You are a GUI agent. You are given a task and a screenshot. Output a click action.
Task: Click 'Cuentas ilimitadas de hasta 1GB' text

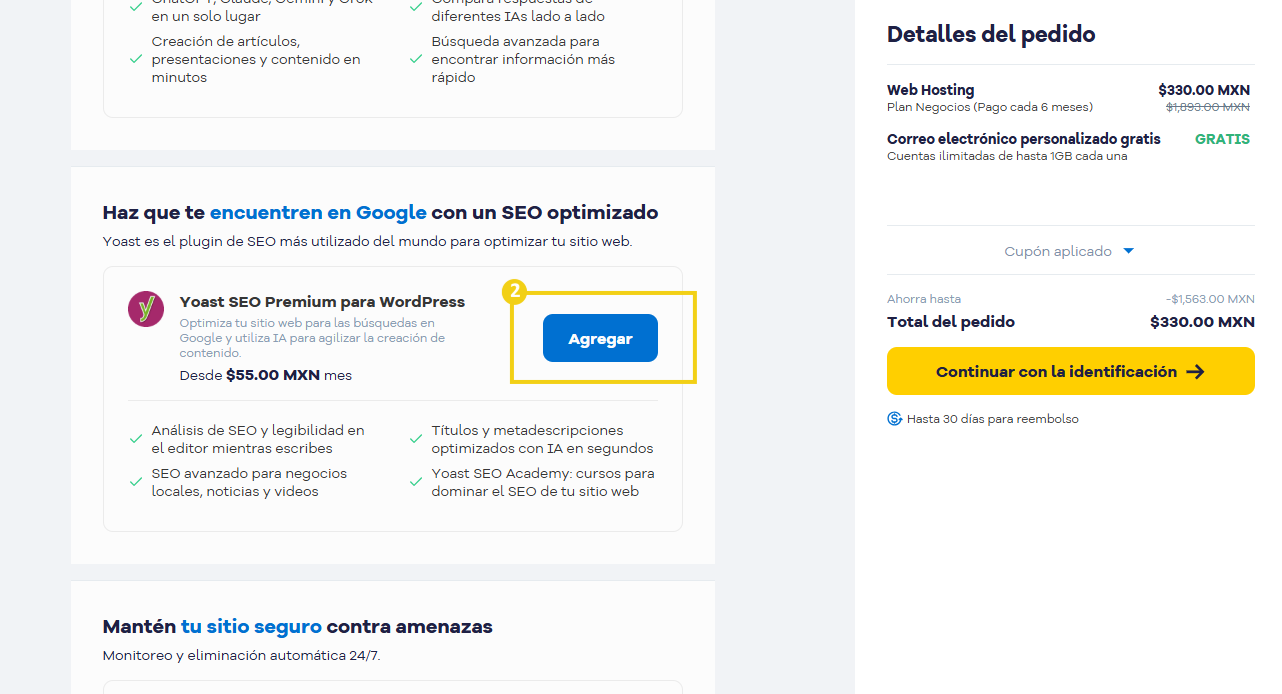pyautogui.click(x=1007, y=156)
